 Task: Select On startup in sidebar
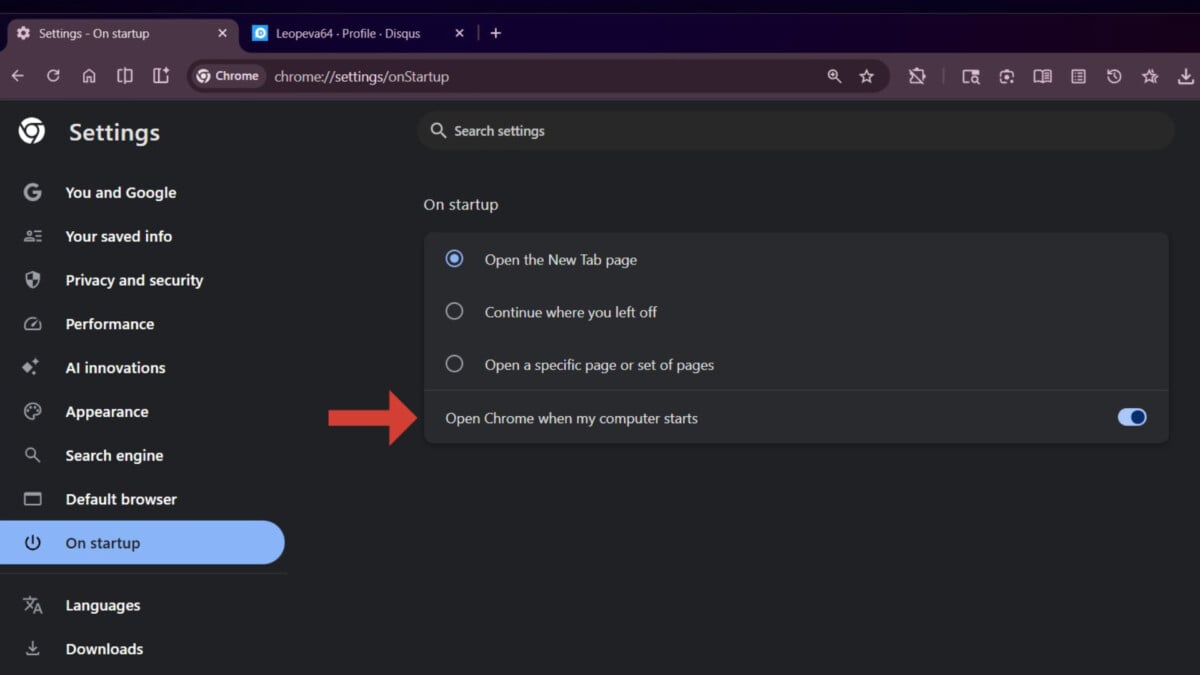142,543
